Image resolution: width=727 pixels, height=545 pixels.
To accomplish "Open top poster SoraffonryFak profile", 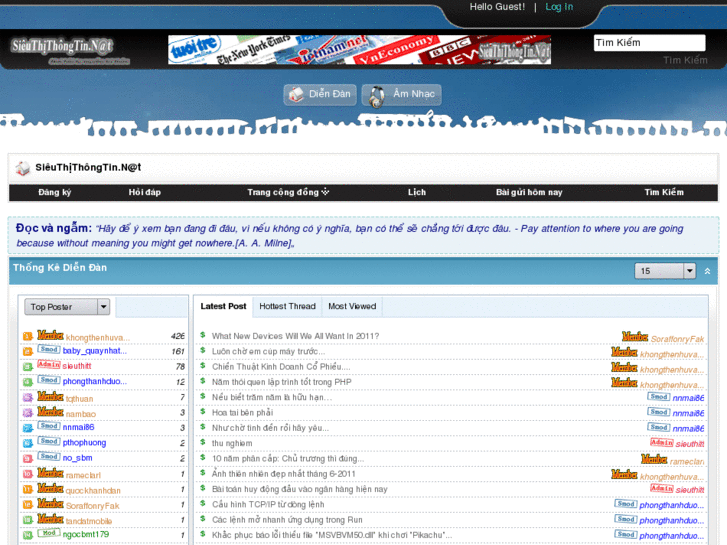I will pos(92,506).
